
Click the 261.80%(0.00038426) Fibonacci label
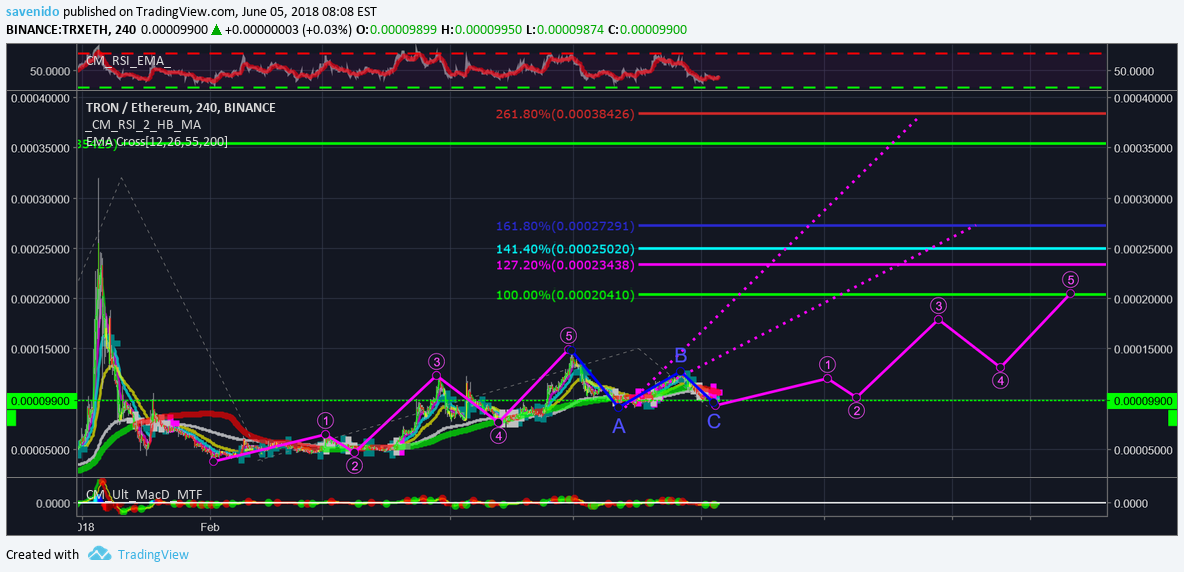[565, 114]
